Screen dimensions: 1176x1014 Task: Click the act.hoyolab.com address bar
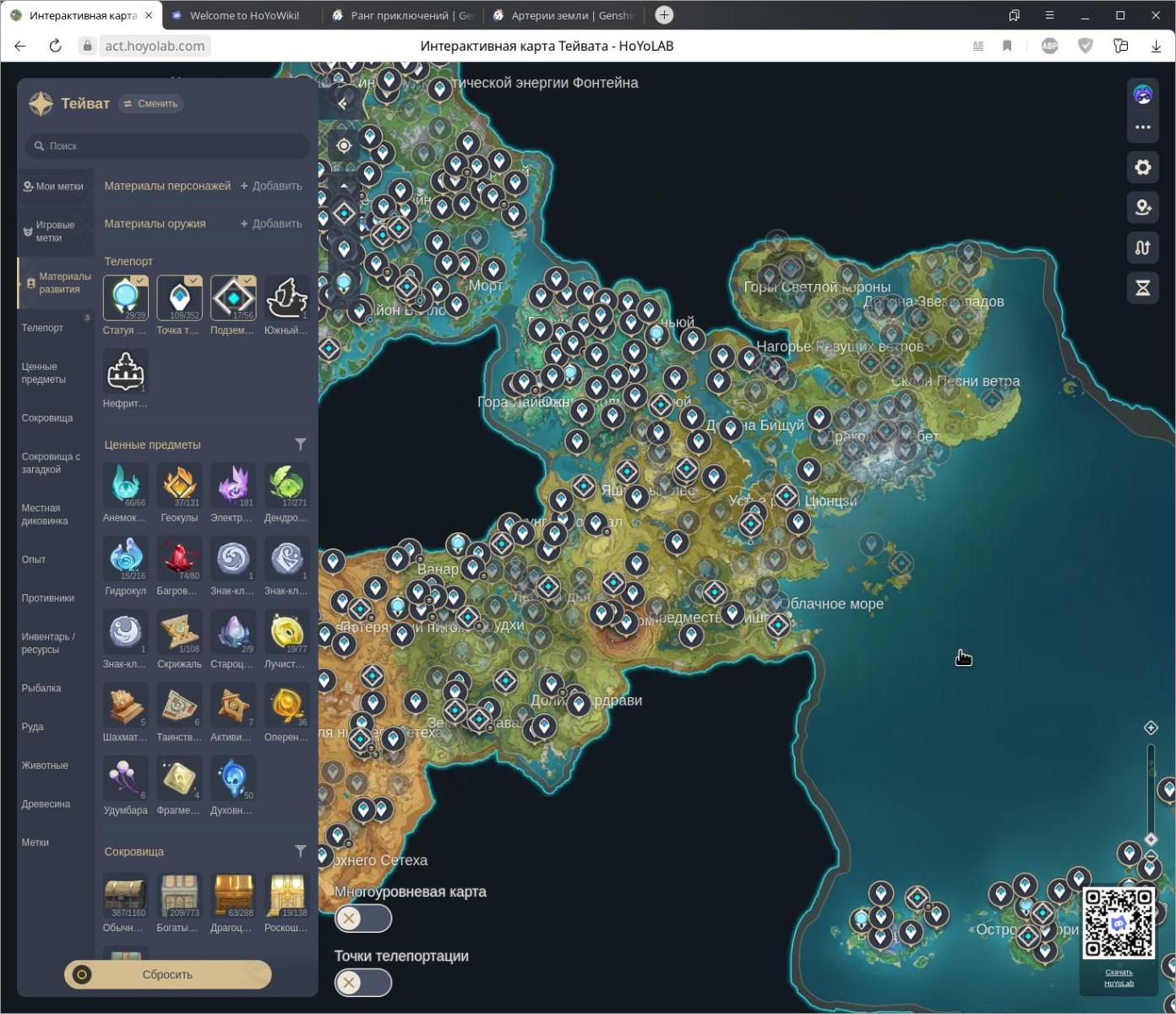click(155, 46)
